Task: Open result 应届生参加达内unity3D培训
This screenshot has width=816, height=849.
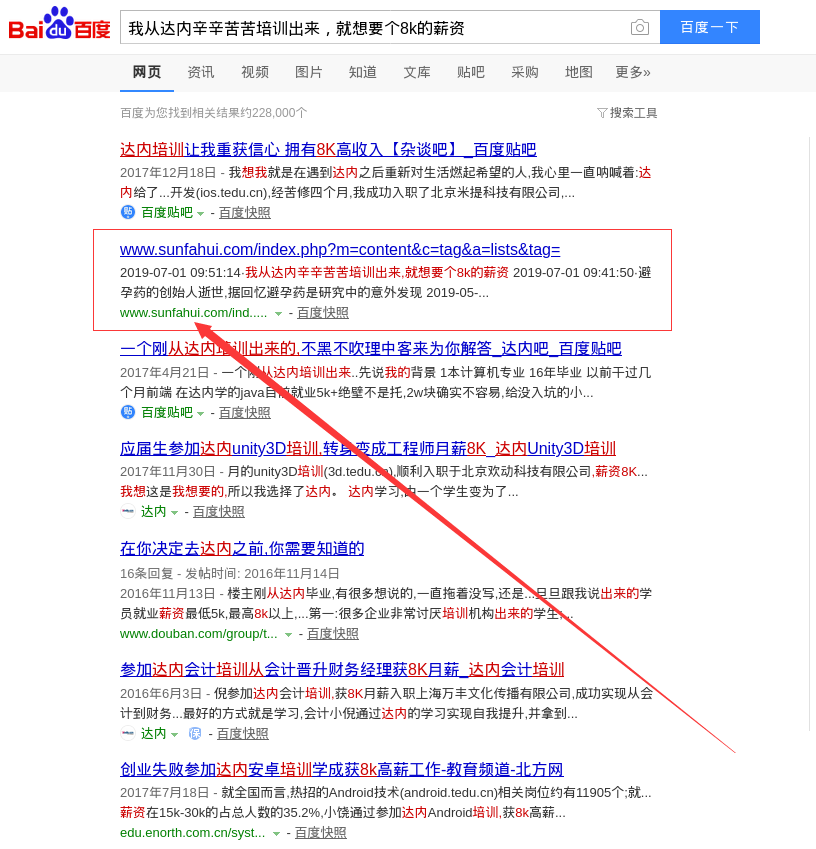Action: click(368, 448)
